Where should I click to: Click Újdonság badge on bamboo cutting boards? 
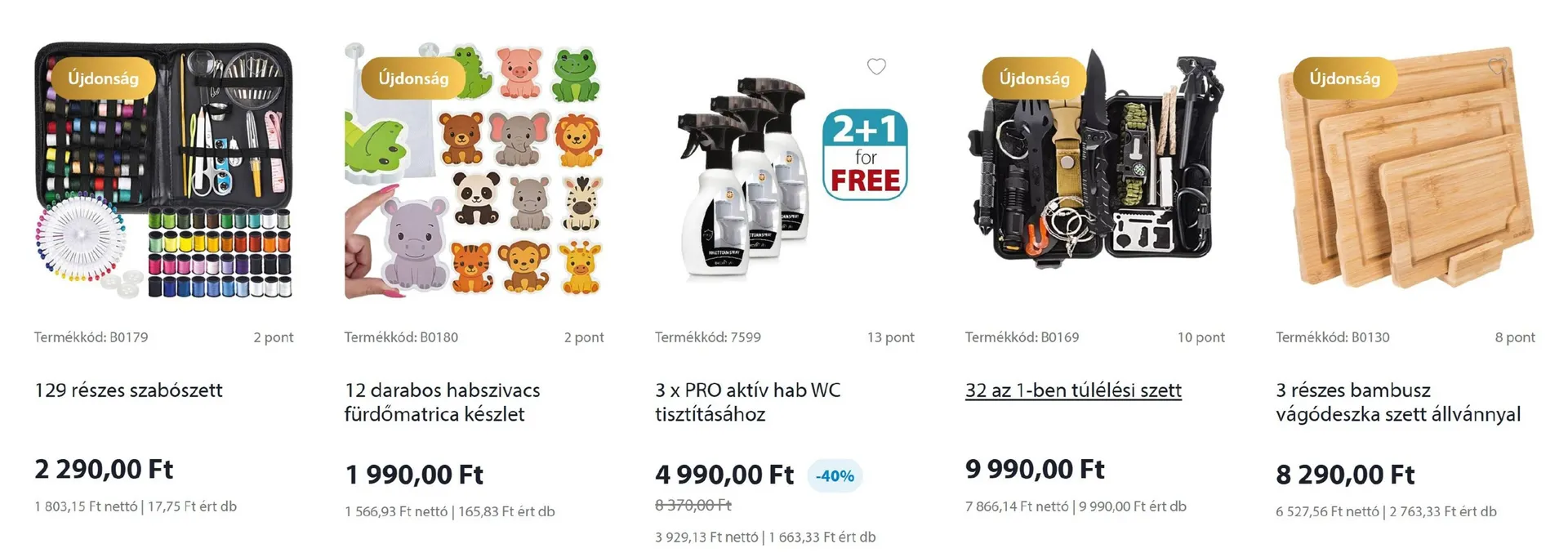click(x=1344, y=78)
